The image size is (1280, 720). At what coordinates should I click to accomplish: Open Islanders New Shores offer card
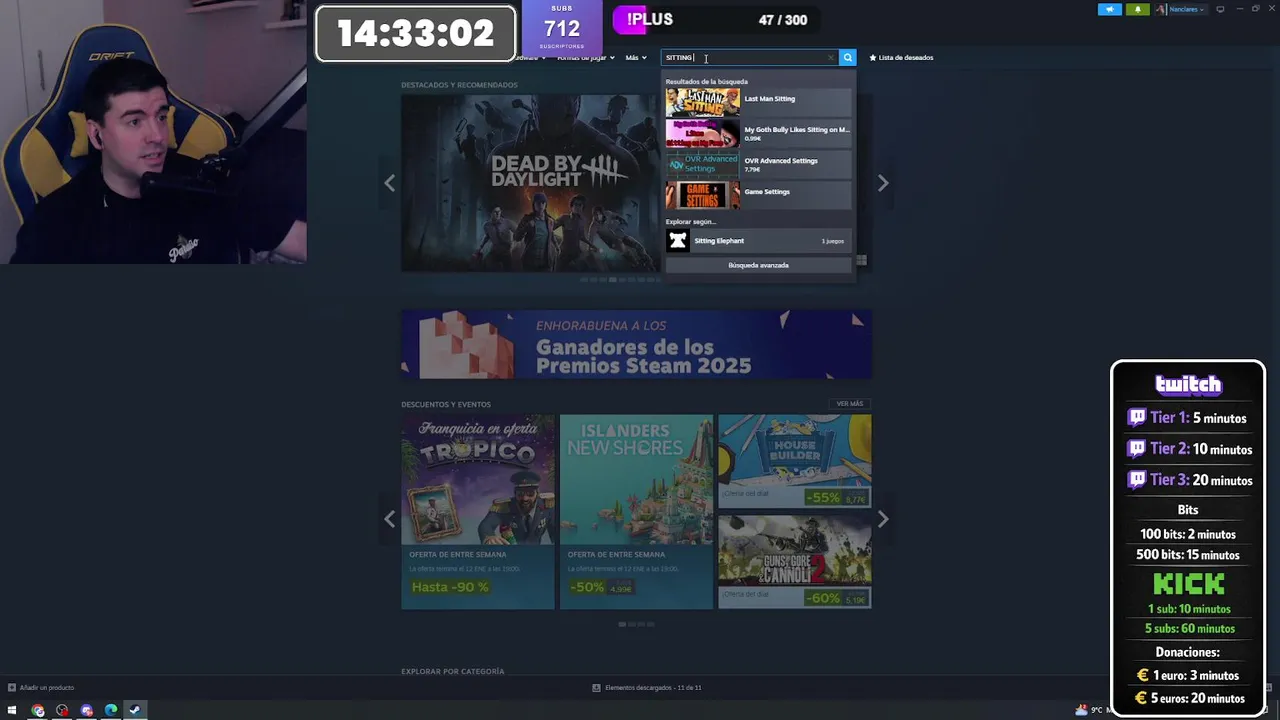point(636,511)
